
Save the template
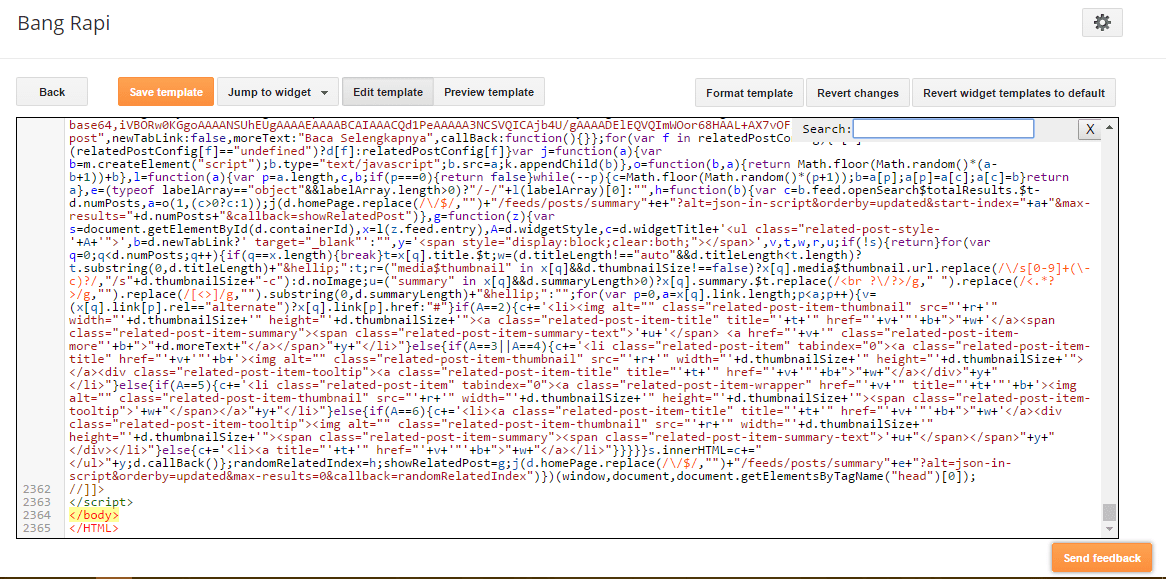coord(166,92)
